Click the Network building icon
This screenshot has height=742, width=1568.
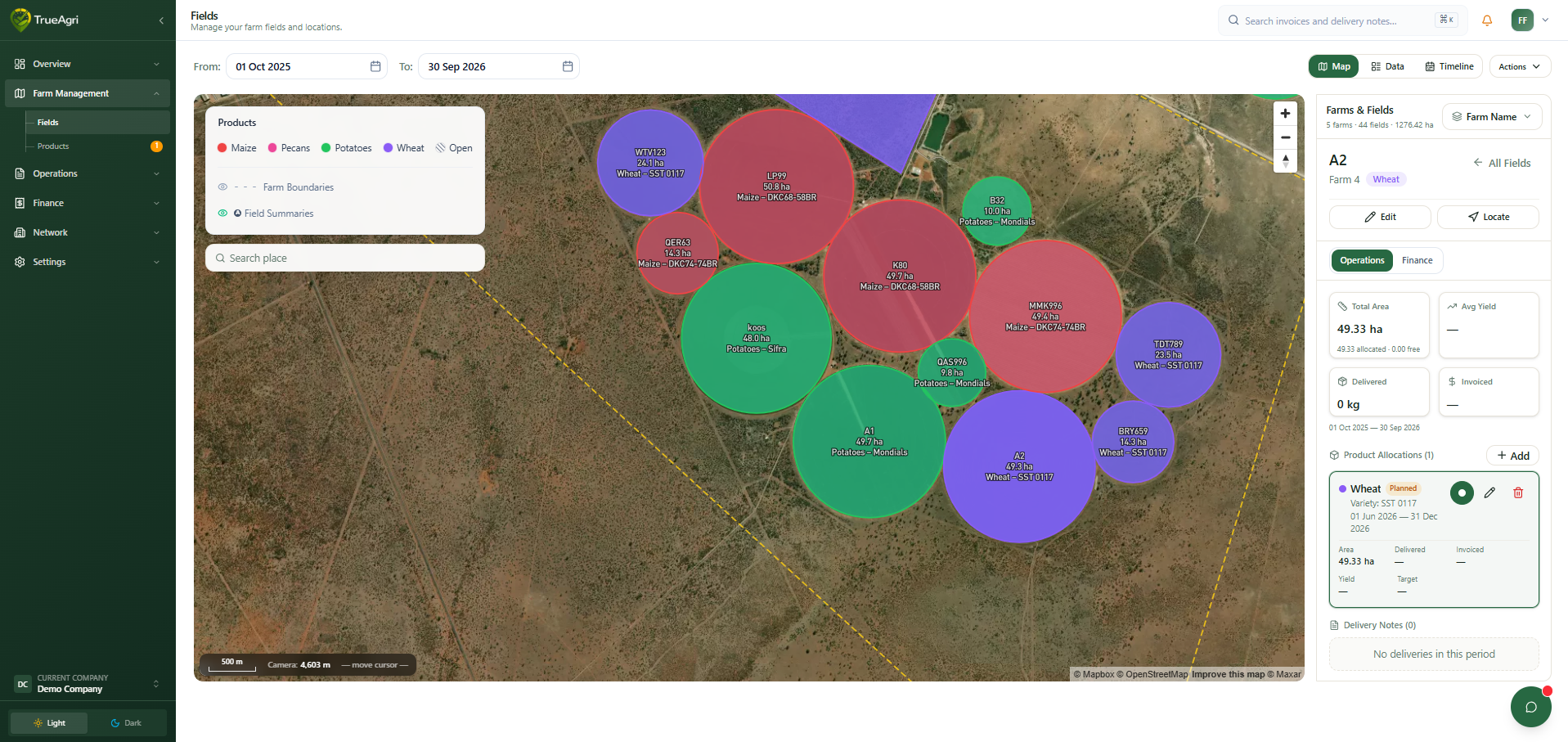click(20, 232)
